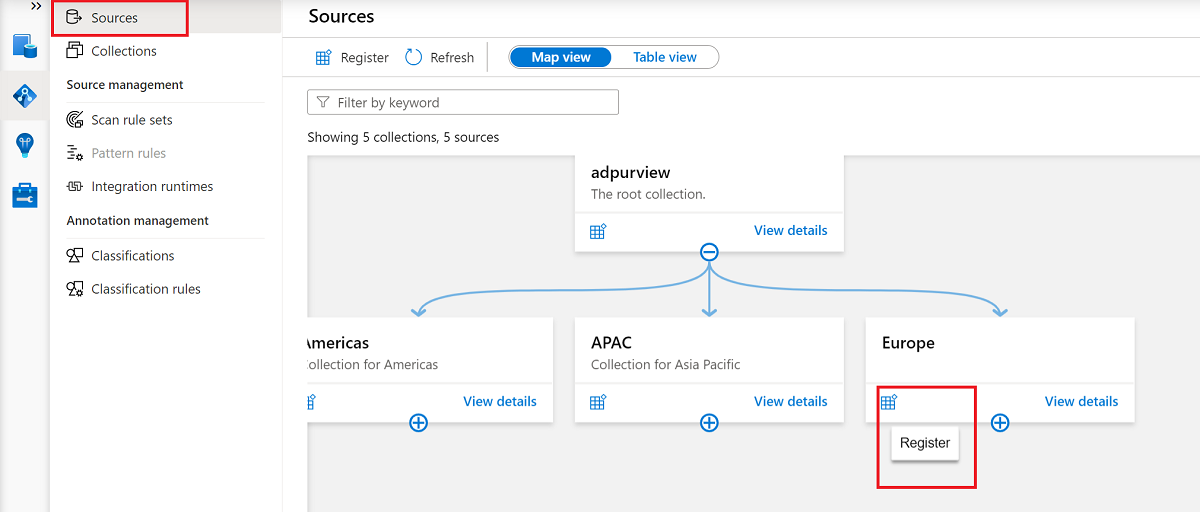Click the Register button in the toolbar
The image size is (1200, 512).
tap(352, 57)
